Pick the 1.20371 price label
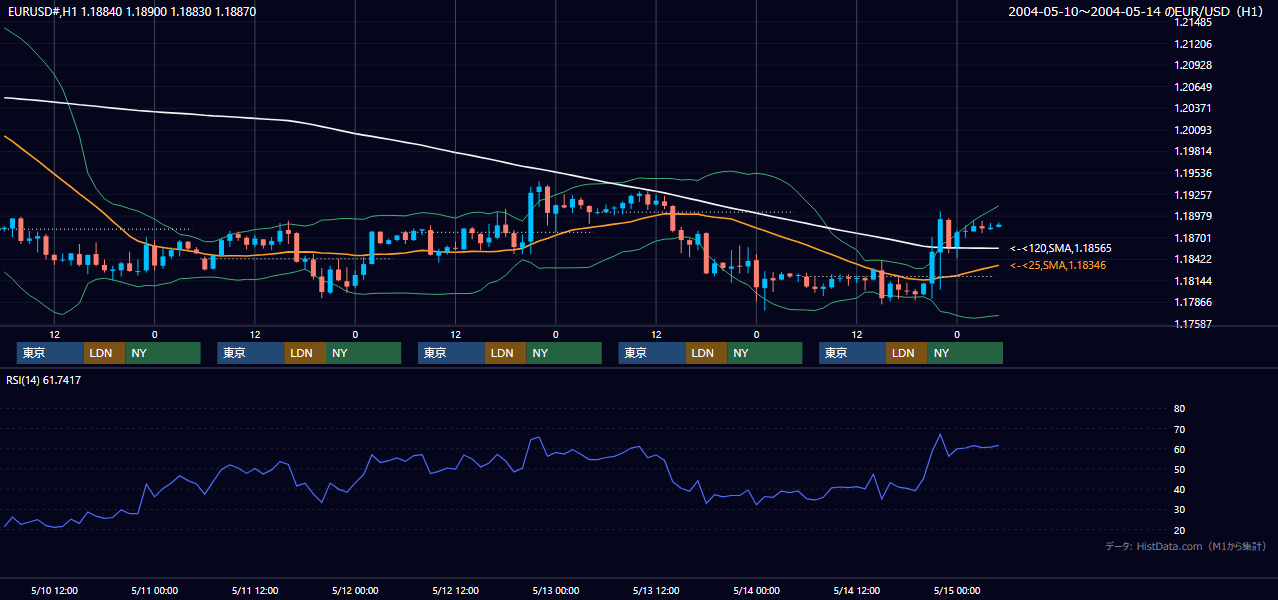Image resolution: width=1278 pixels, height=600 pixels. coord(1194,108)
